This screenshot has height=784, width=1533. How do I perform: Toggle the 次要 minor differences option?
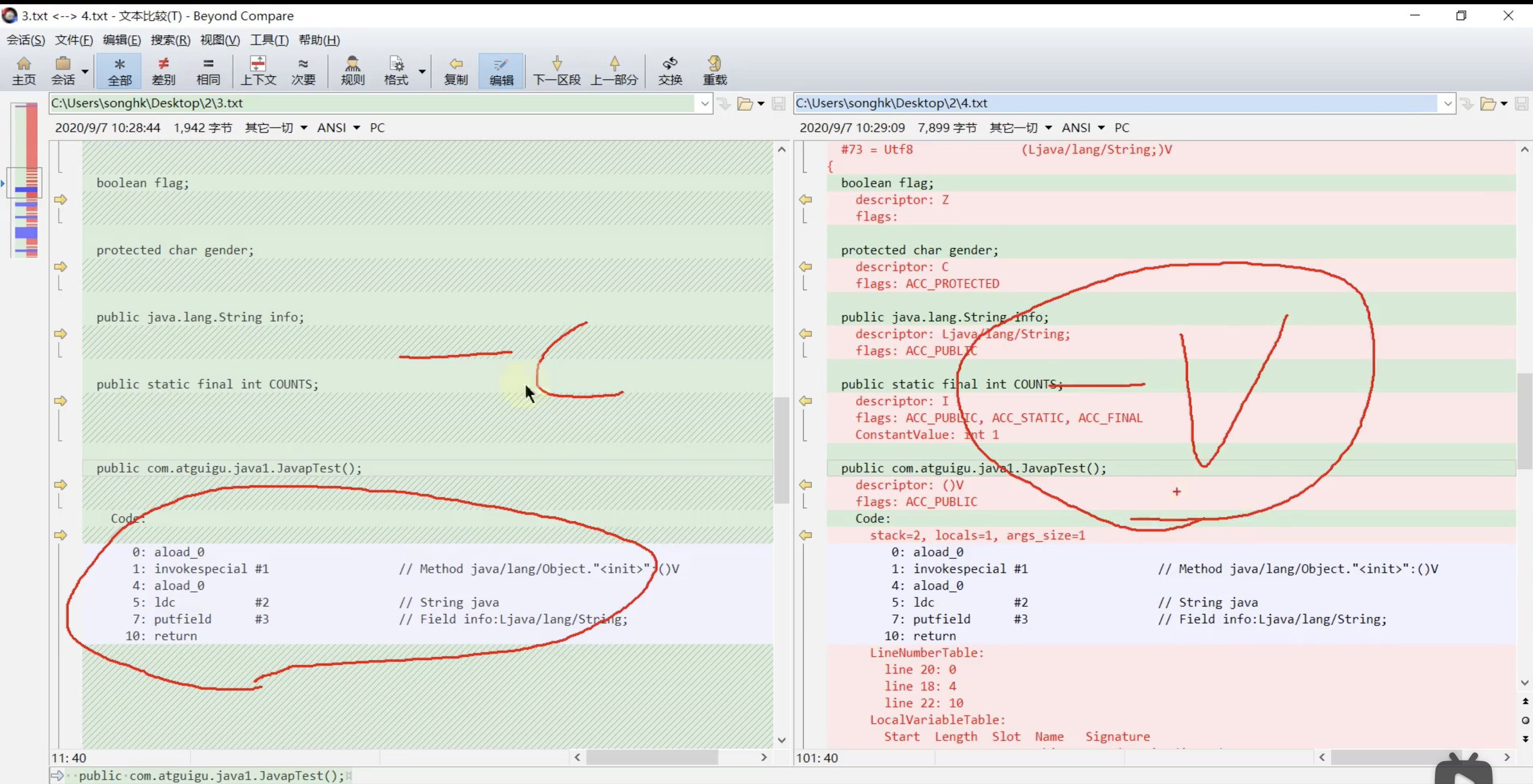[303, 71]
